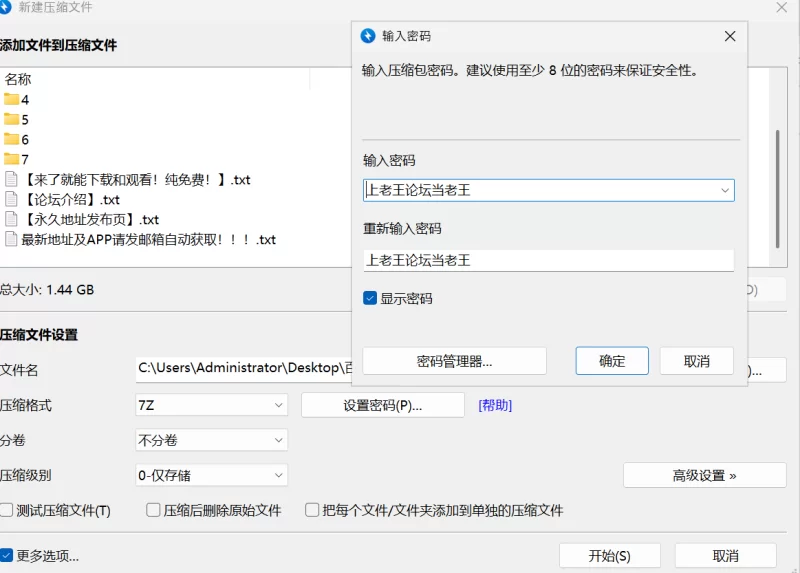Click the 【论坛介绍】.txt file icon

[12, 199]
